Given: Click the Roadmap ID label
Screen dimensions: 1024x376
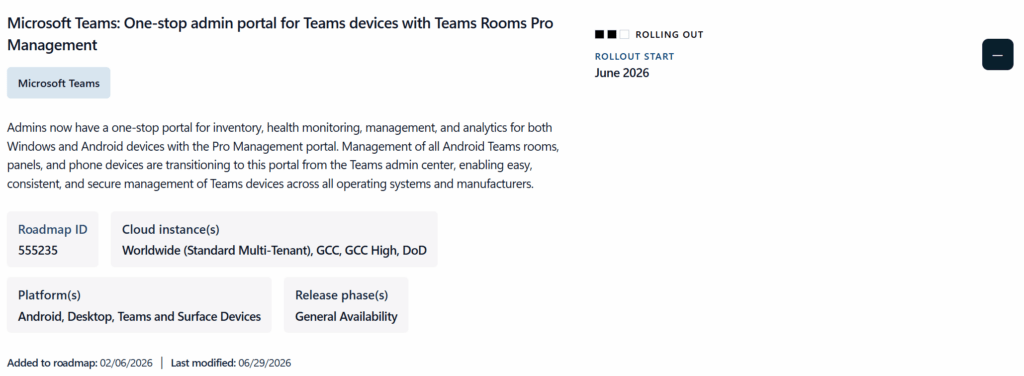Looking at the screenshot, I should pos(53,230).
